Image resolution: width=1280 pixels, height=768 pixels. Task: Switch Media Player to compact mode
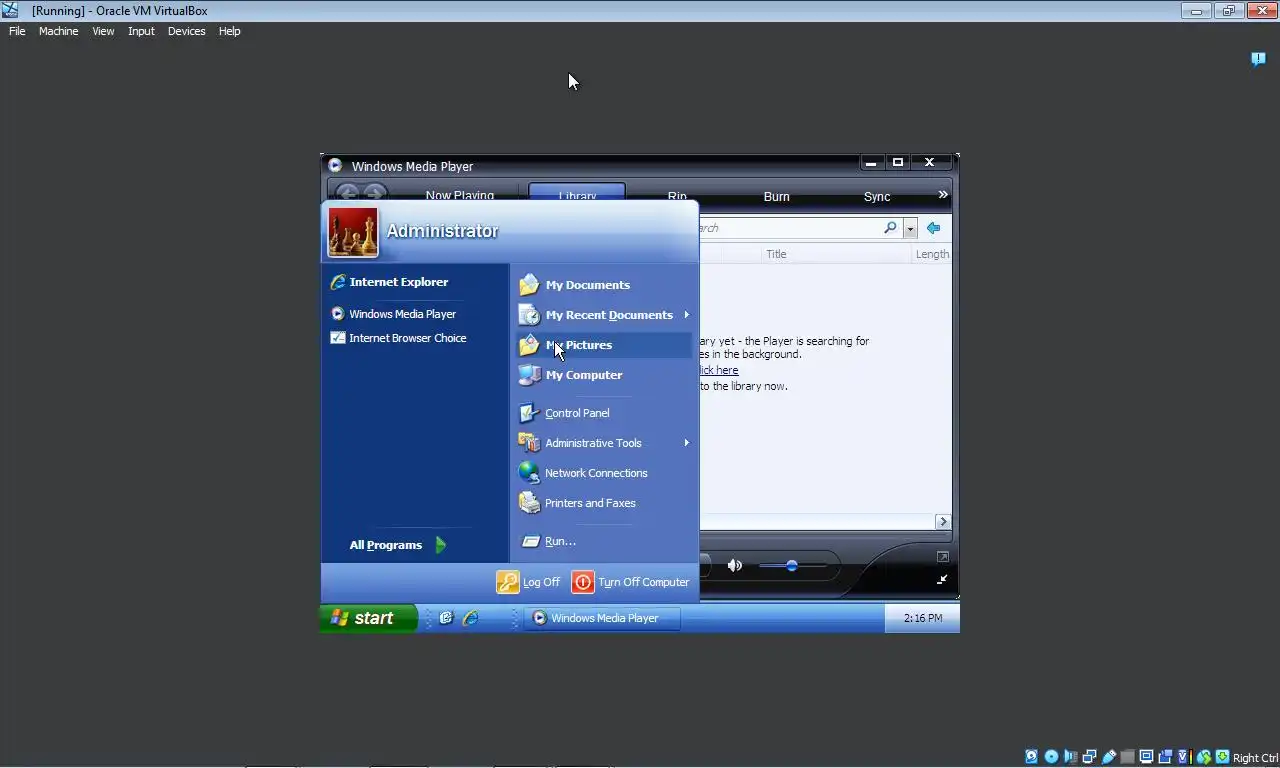point(942,580)
